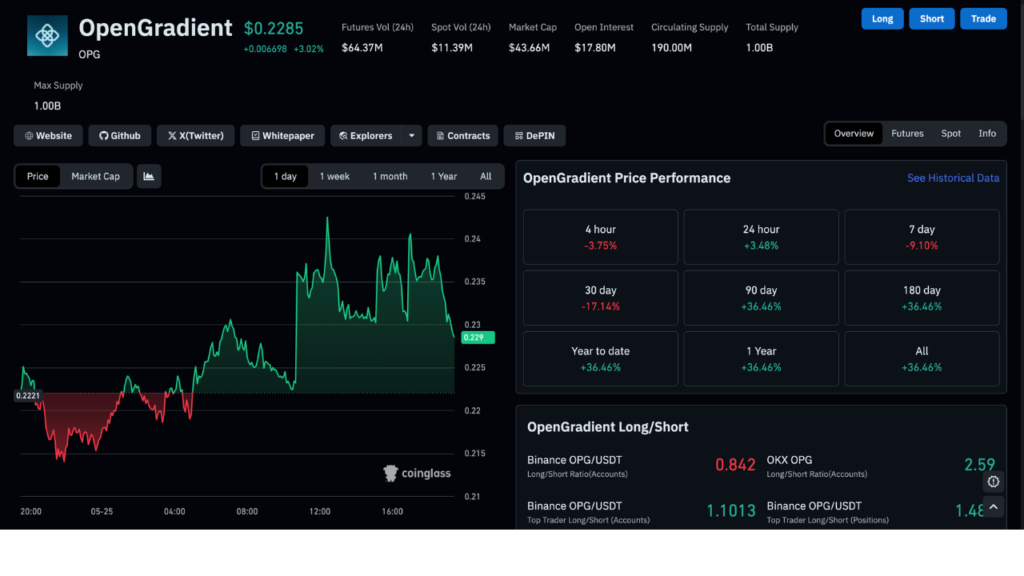Select the 1 week time range
Viewport: 1024px width, 576px height.
click(334, 176)
